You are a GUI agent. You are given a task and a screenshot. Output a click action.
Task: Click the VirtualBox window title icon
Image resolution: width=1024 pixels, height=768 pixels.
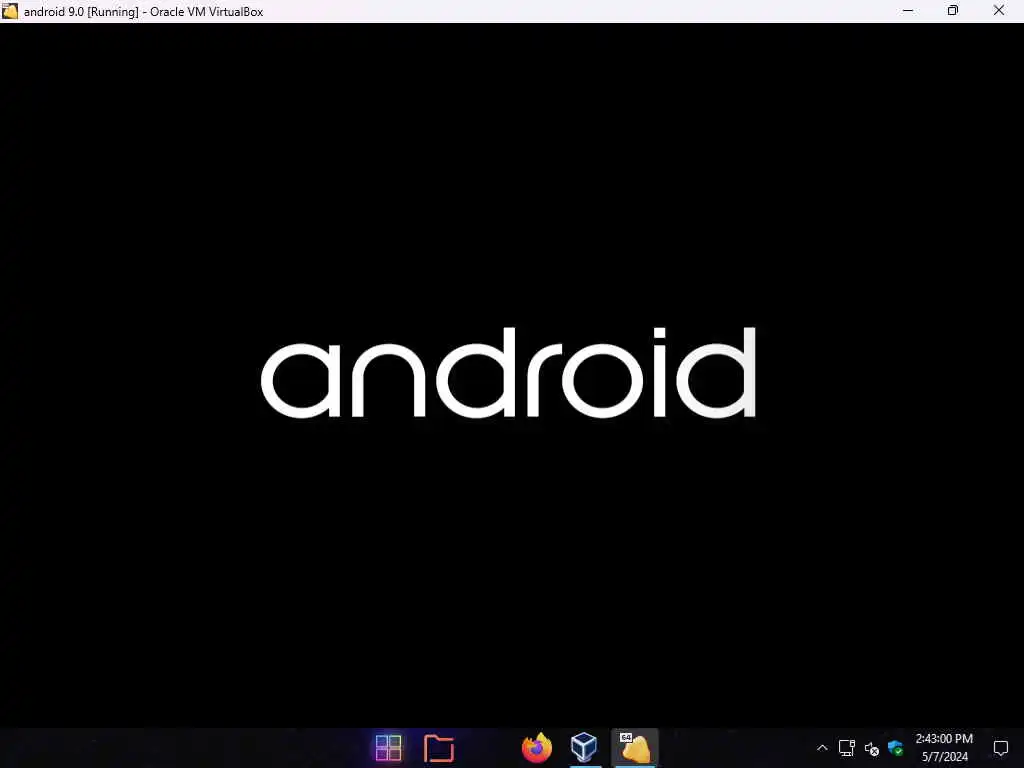[x=10, y=11]
